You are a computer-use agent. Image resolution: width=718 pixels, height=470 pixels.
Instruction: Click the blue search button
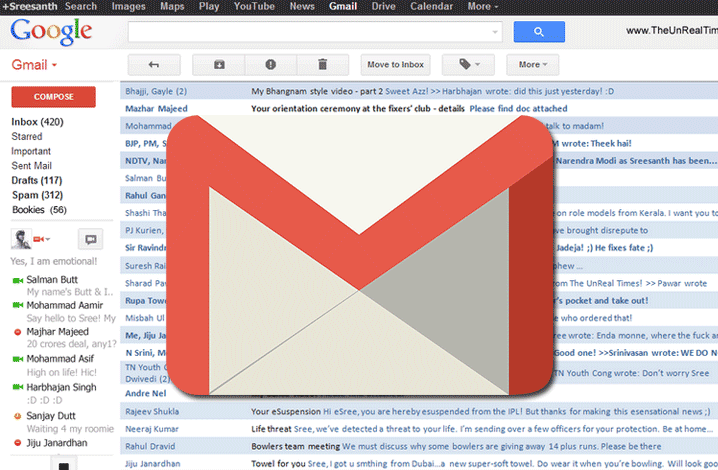point(539,32)
